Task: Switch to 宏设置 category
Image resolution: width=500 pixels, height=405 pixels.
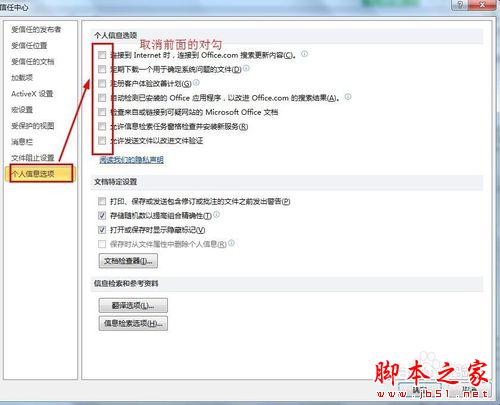Action: click(22, 110)
